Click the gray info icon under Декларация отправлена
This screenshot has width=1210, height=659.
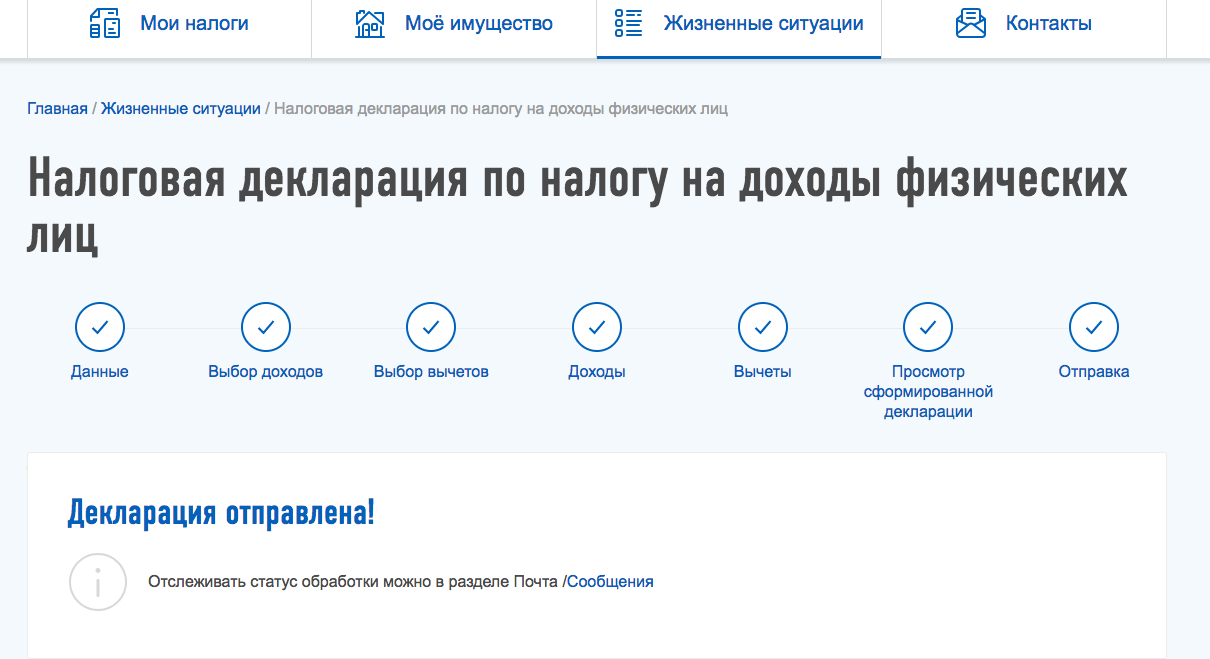pos(97,581)
